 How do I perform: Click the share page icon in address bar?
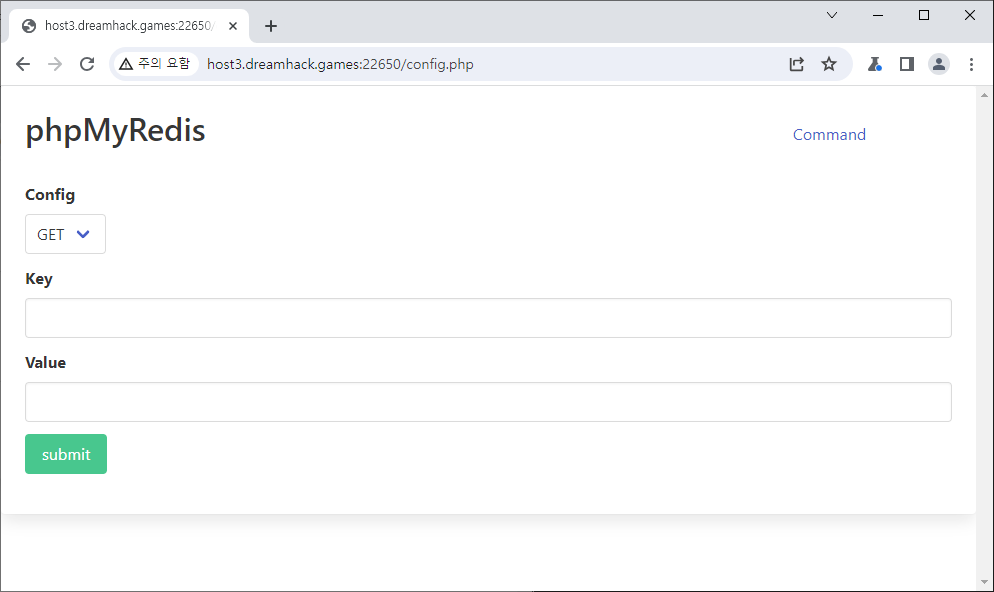point(796,64)
